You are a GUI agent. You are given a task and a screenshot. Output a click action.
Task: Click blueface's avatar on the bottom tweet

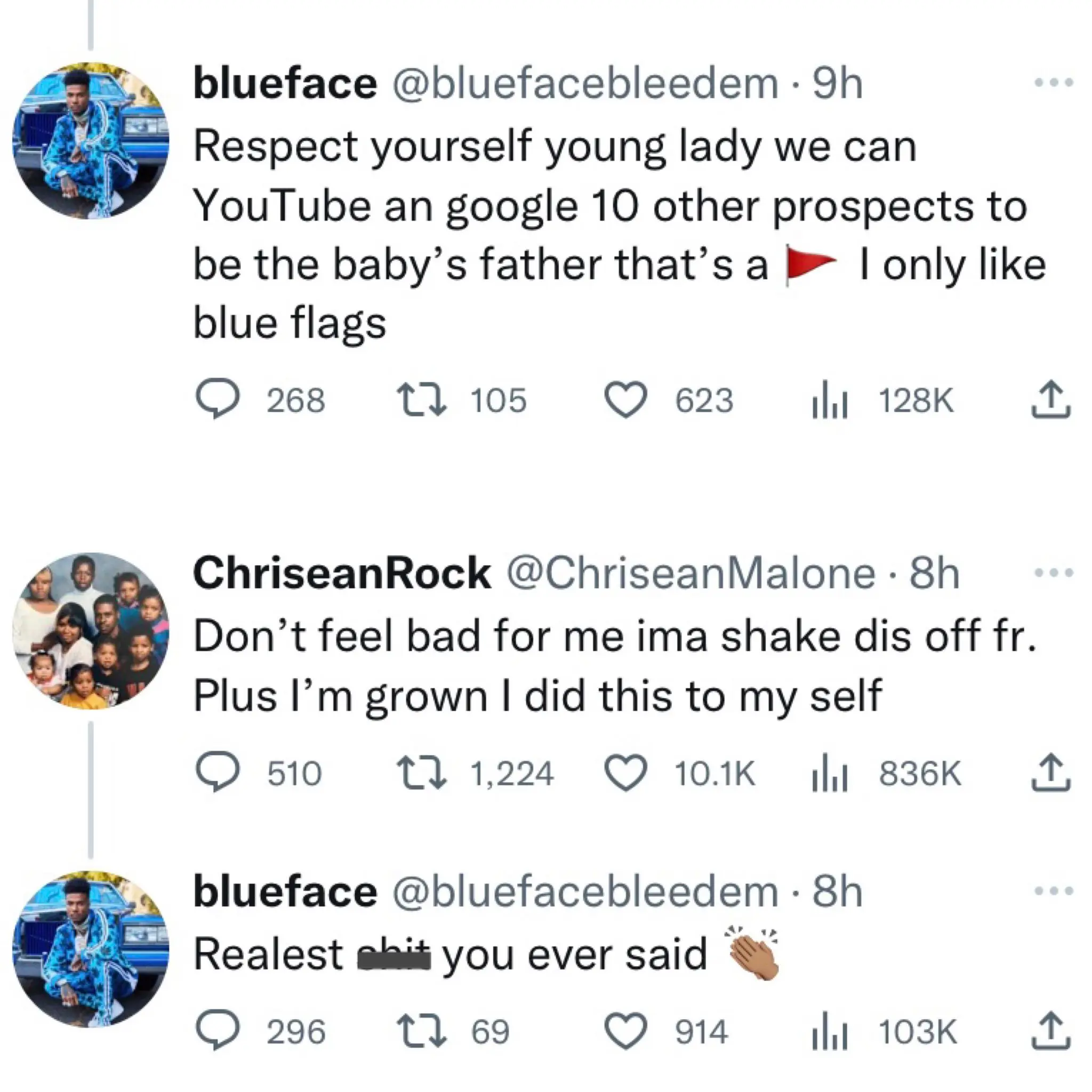[91, 950]
